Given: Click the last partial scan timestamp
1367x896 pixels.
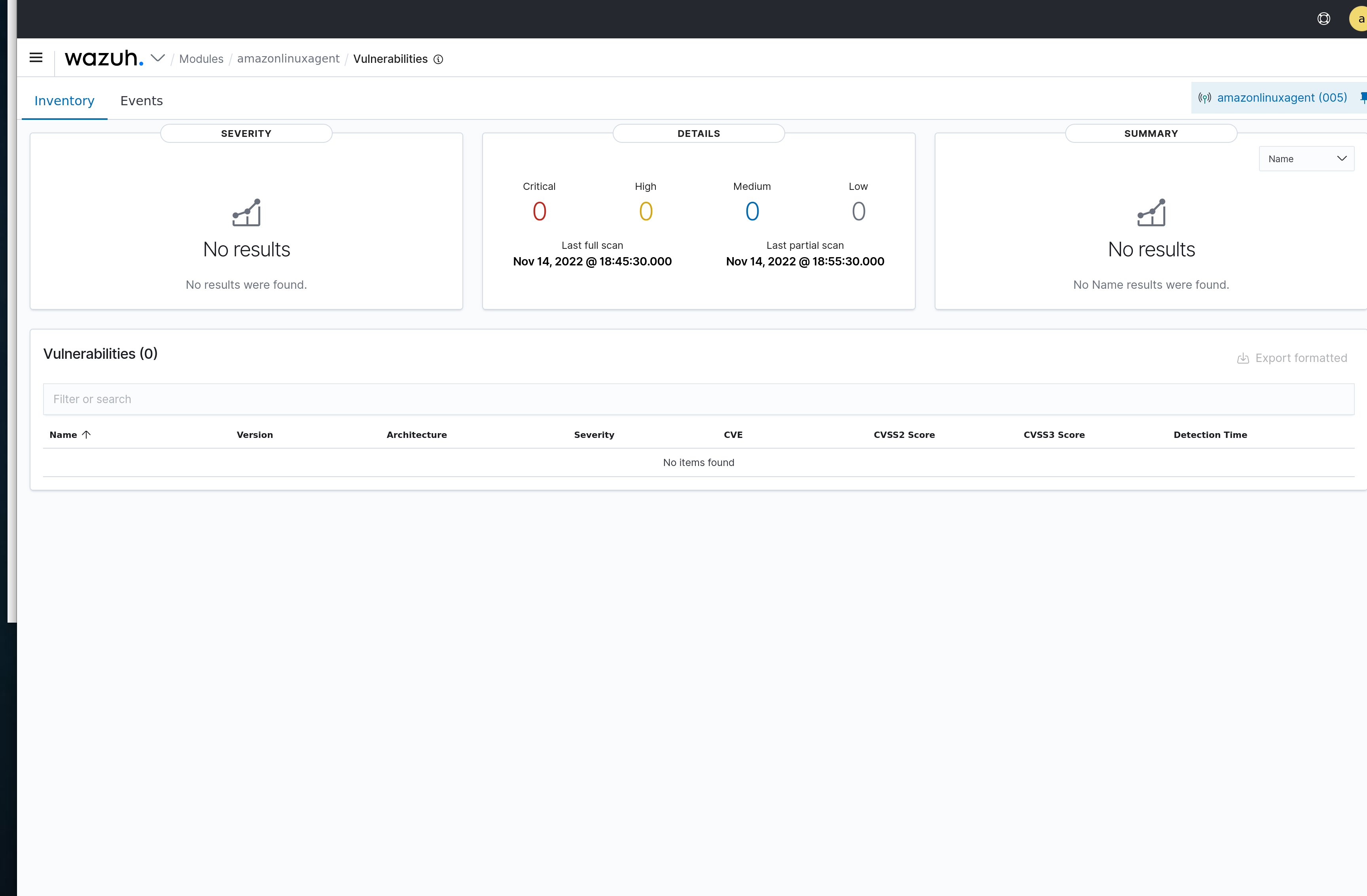Looking at the screenshot, I should point(805,261).
